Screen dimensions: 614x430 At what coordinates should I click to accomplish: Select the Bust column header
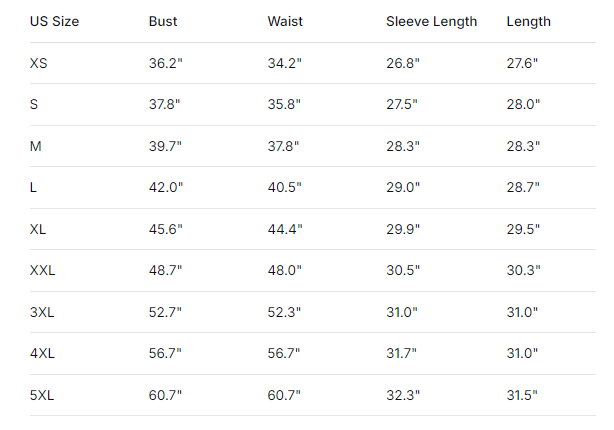(163, 21)
